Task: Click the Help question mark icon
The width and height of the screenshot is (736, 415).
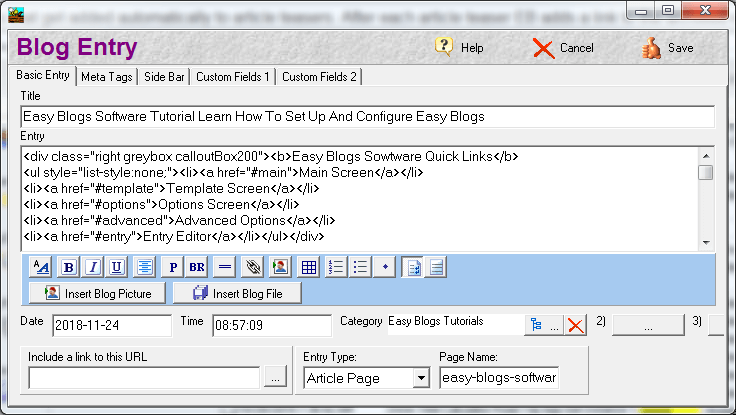Action: point(444,47)
